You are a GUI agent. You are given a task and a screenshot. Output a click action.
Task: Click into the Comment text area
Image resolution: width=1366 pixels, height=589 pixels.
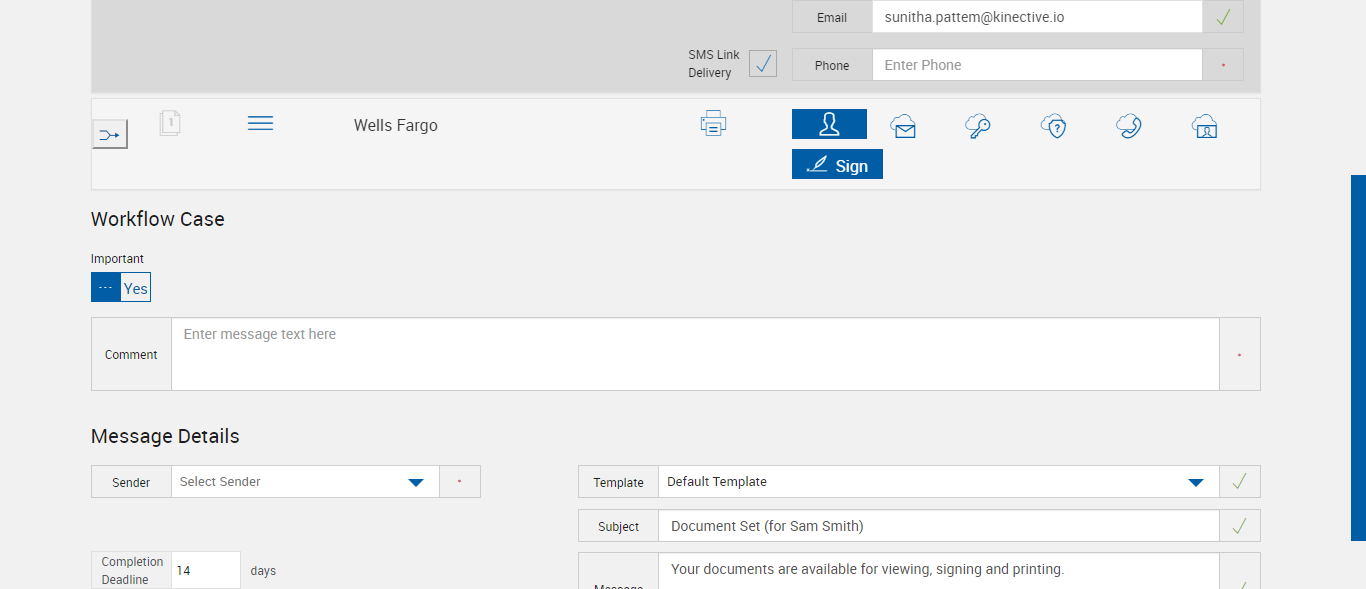click(x=695, y=354)
